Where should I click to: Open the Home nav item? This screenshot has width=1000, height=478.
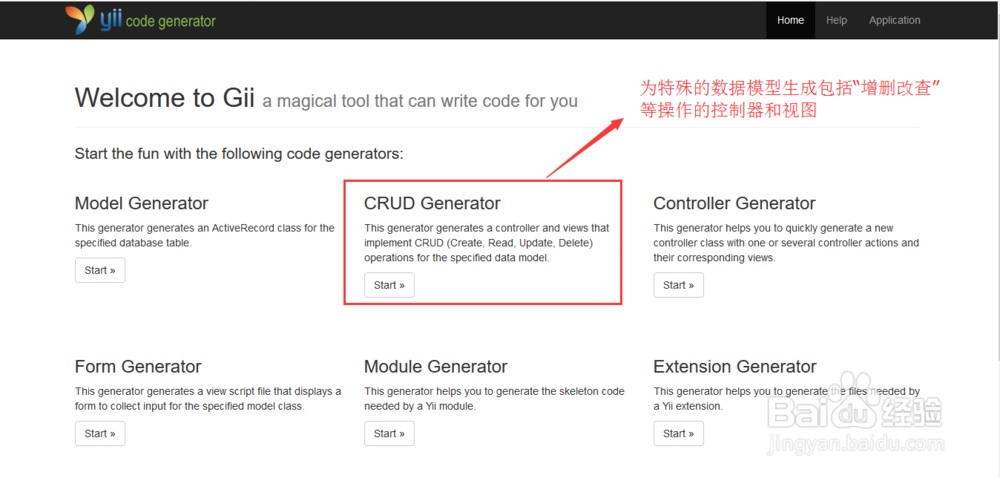click(790, 20)
